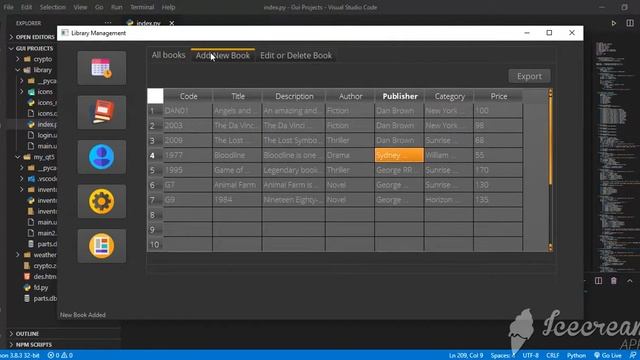Click the 'Horizon' category cell in row 7
The height and width of the screenshot is (360, 640).
pos(449,200)
